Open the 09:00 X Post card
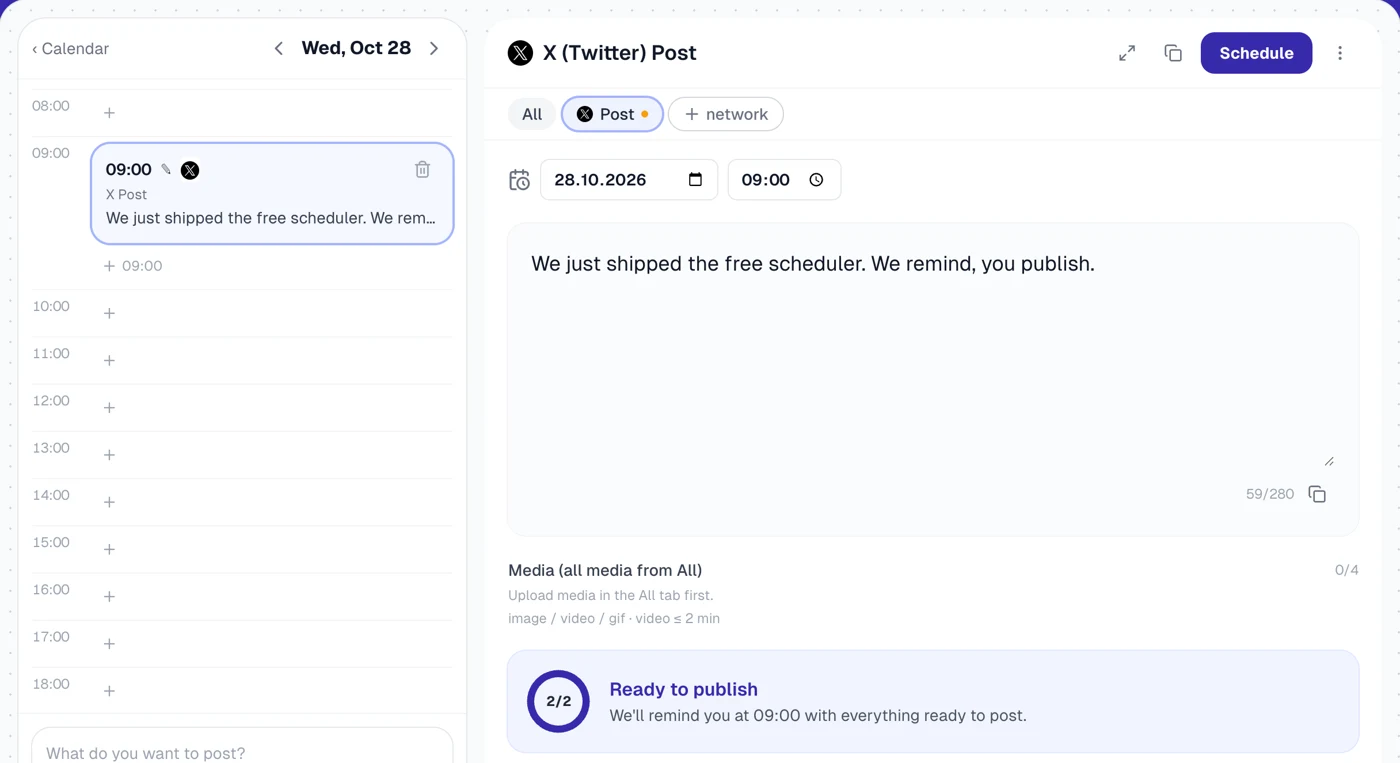Screen dimensions: 1400x763 272,193
